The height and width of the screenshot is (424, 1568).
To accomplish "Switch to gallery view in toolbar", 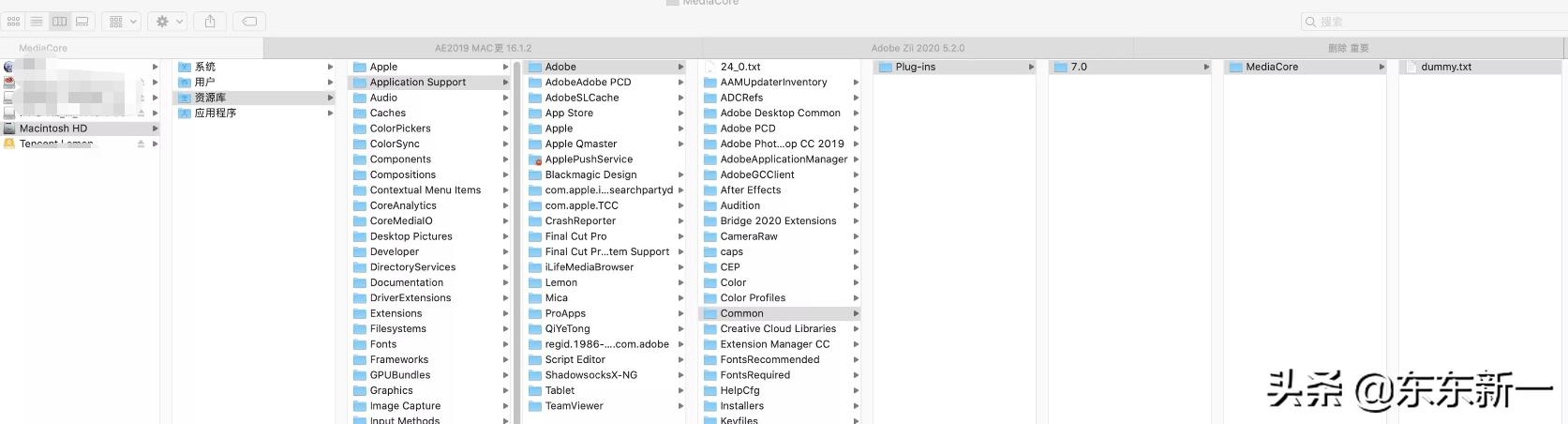I will click(82, 21).
